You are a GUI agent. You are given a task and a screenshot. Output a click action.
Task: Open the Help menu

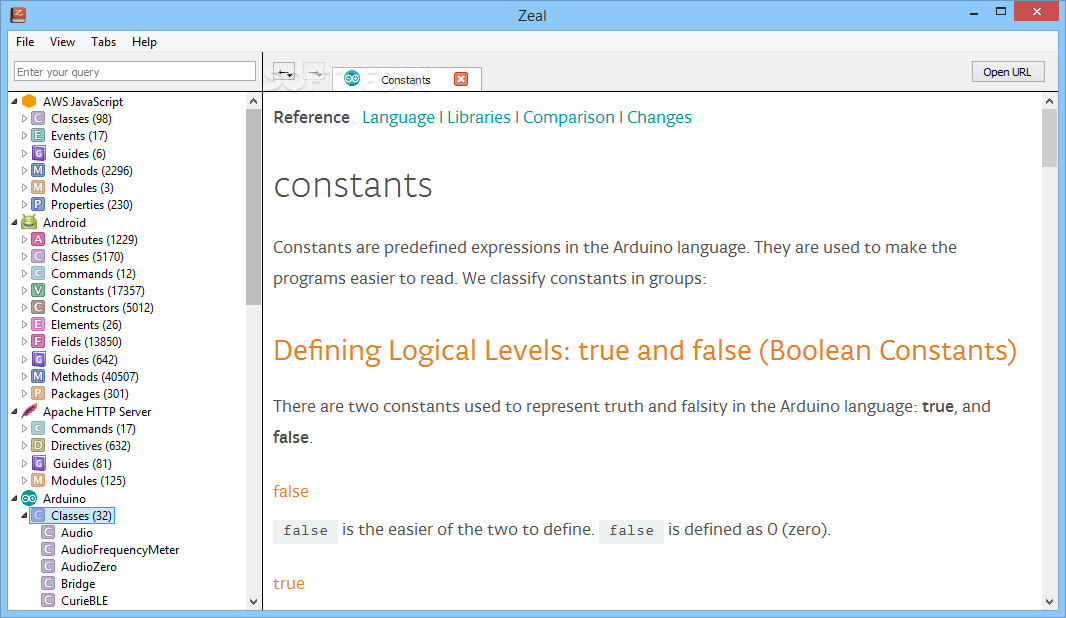click(x=144, y=41)
